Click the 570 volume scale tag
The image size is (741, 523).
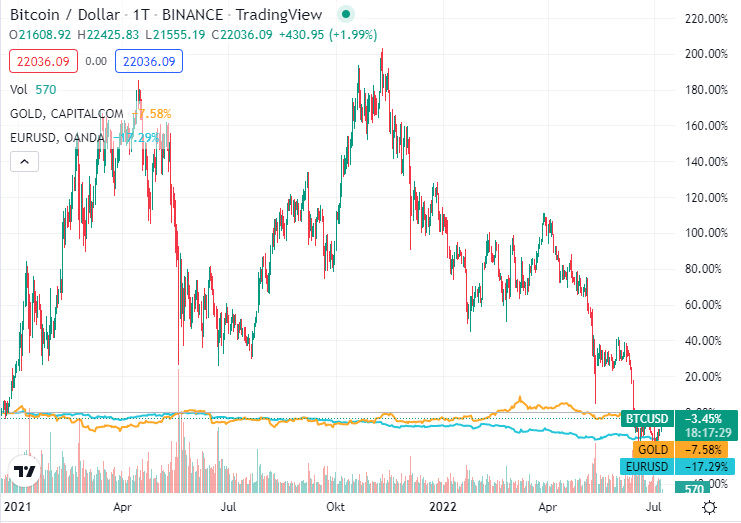click(692, 488)
